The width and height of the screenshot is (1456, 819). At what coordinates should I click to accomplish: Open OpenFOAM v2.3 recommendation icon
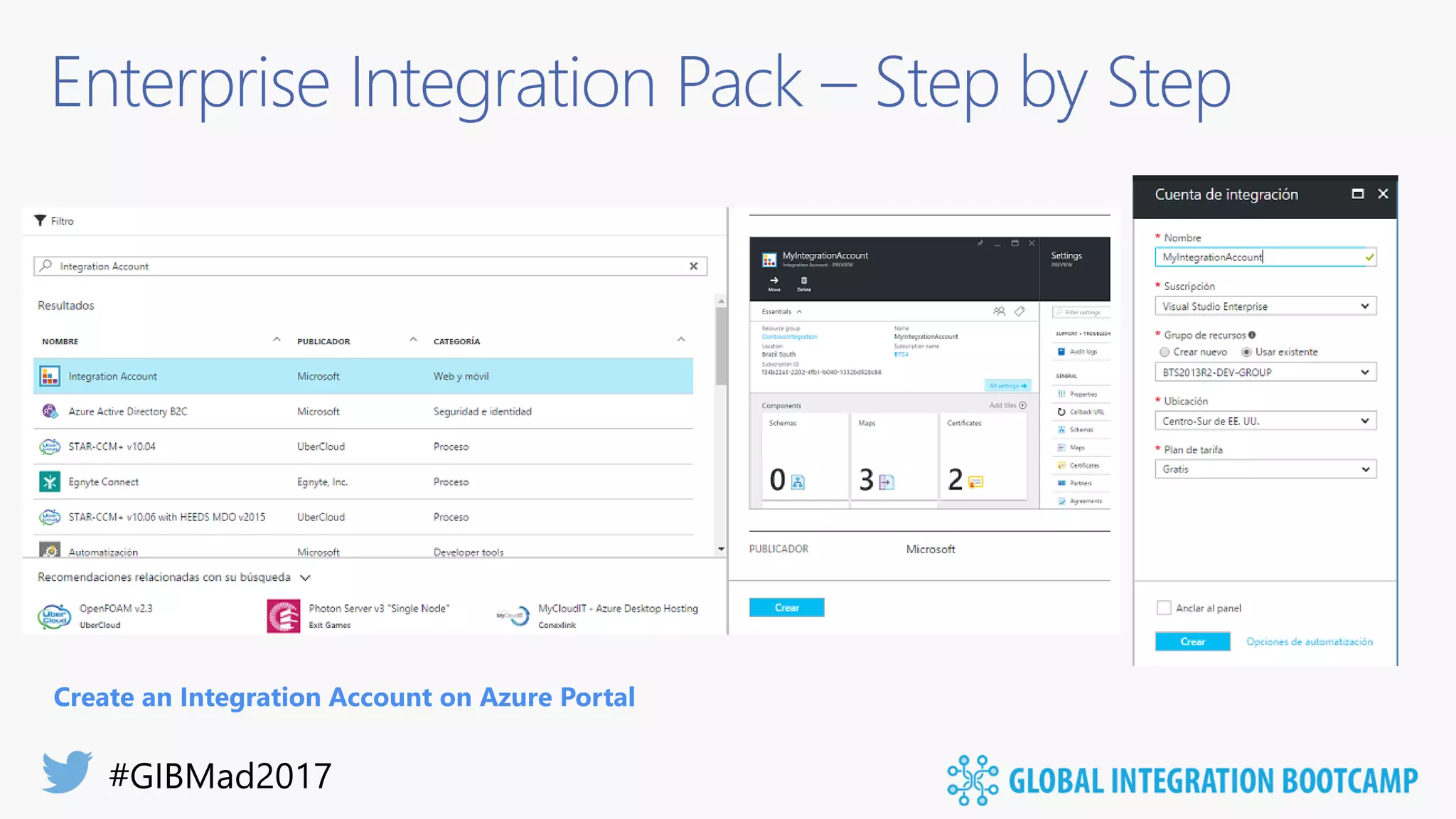point(55,616)
